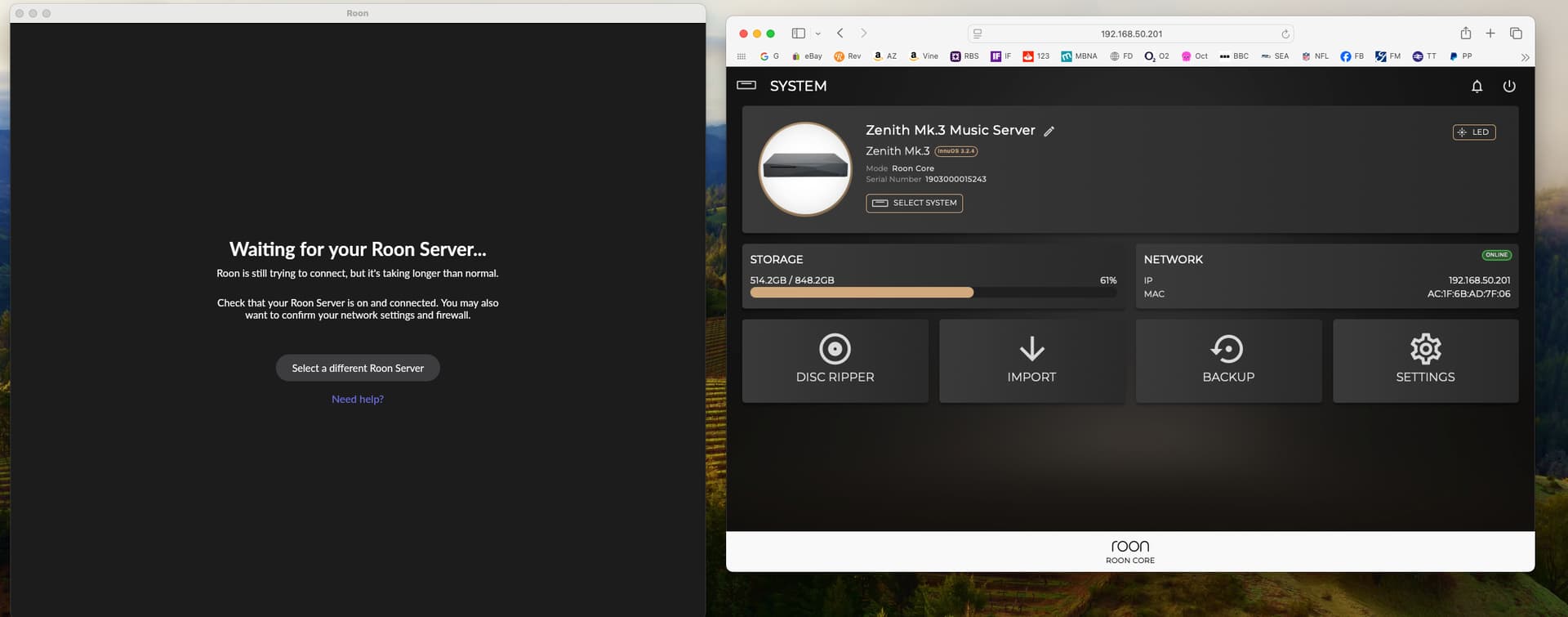The image size is (1568, 617).
Task: Expand the Safari sidebar dropdown chevron
Action: pyautogui.click(x=817, y=34)
